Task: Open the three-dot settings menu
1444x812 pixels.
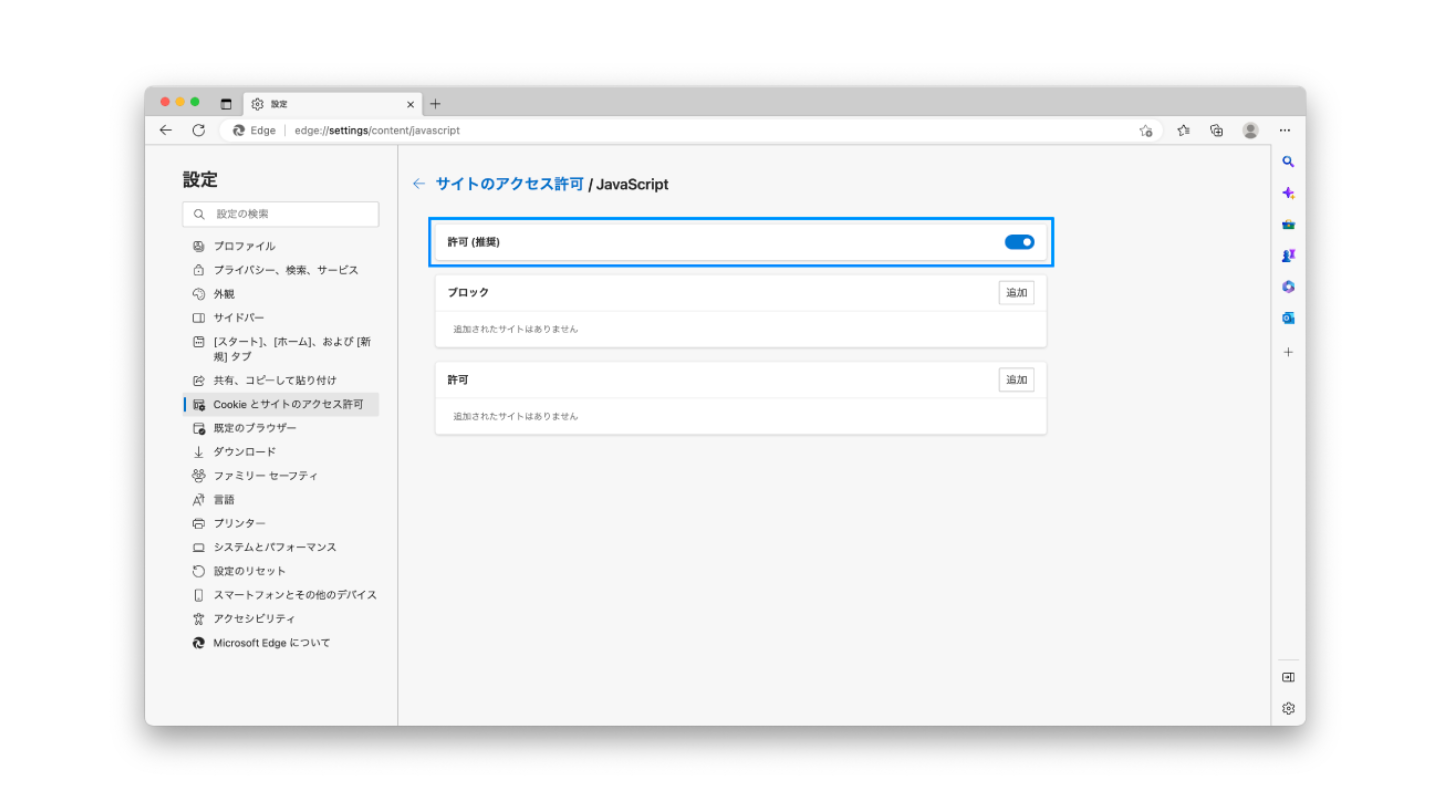Action: (1285, 130)
